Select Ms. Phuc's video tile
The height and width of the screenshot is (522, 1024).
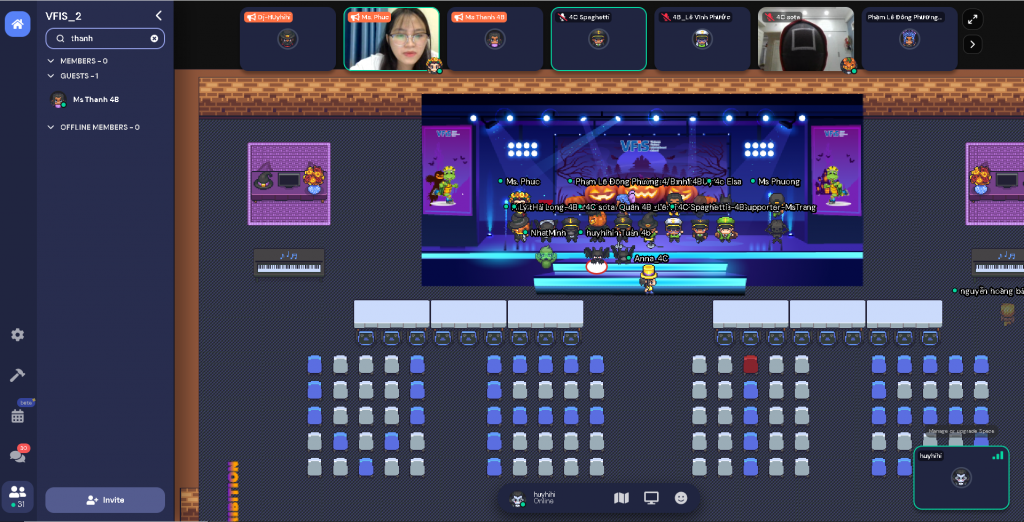(392, 40)
